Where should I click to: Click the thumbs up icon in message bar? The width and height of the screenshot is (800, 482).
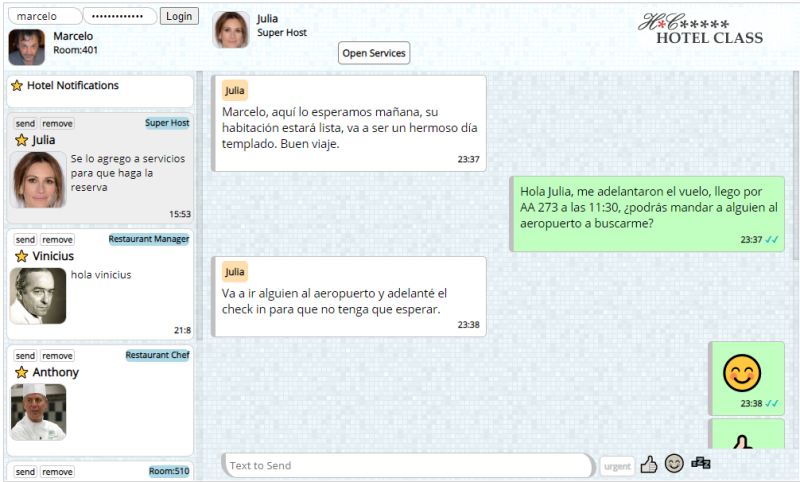(x=648, y=464)
